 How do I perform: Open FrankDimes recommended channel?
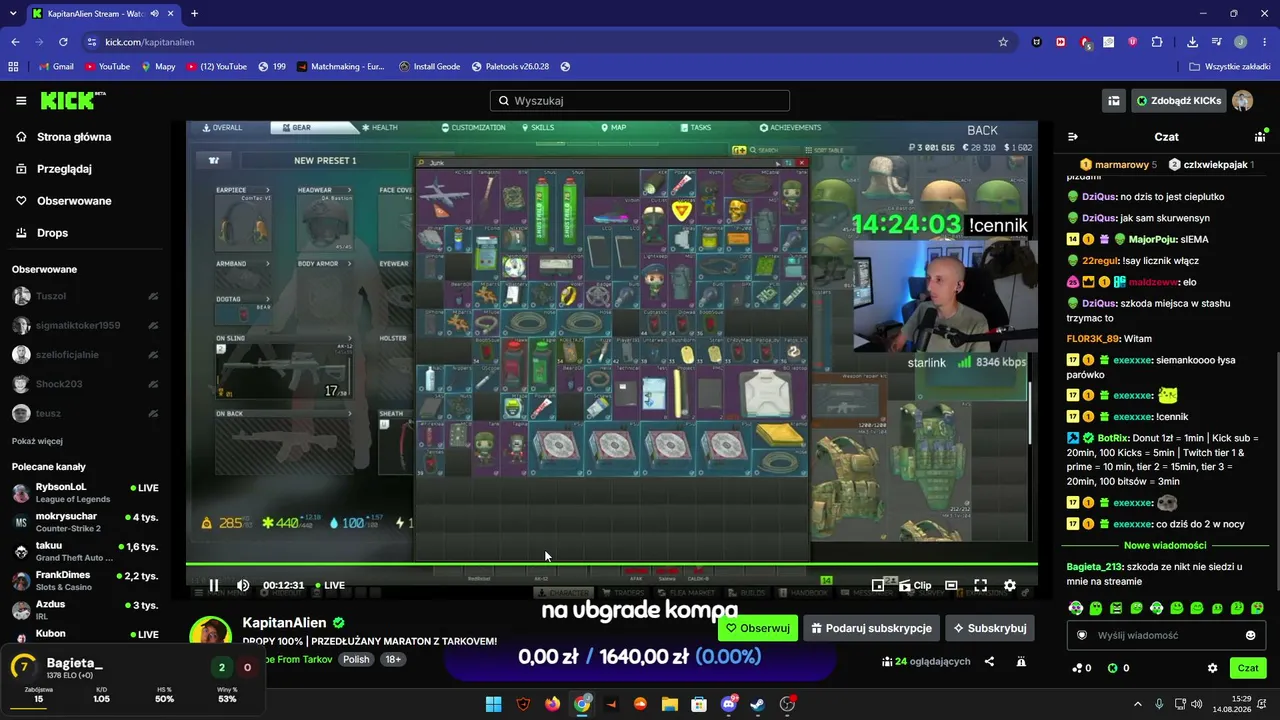[85, 580]
